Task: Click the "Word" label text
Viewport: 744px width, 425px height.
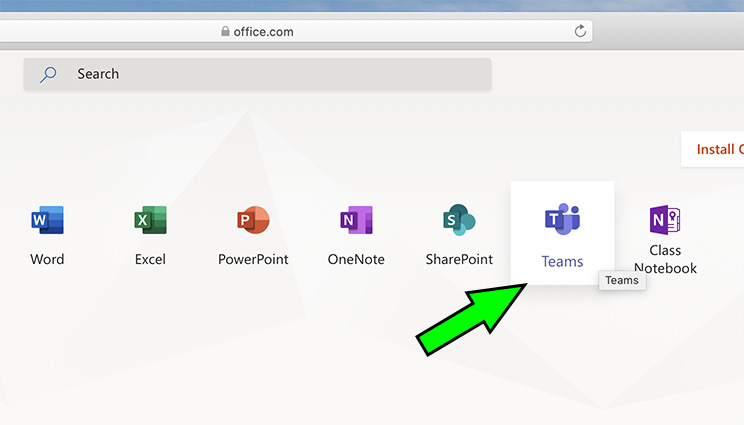Action: coord(47,259)
